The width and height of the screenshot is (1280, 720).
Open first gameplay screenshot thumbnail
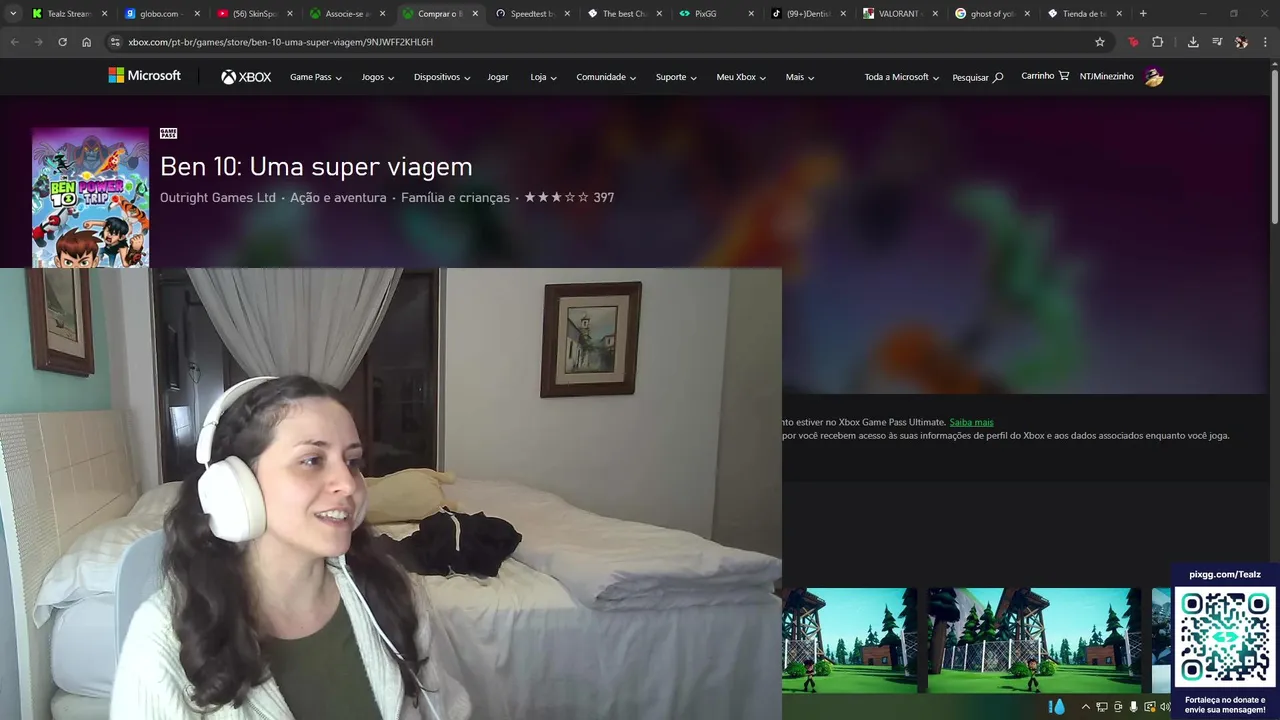[x=849, y=640]
